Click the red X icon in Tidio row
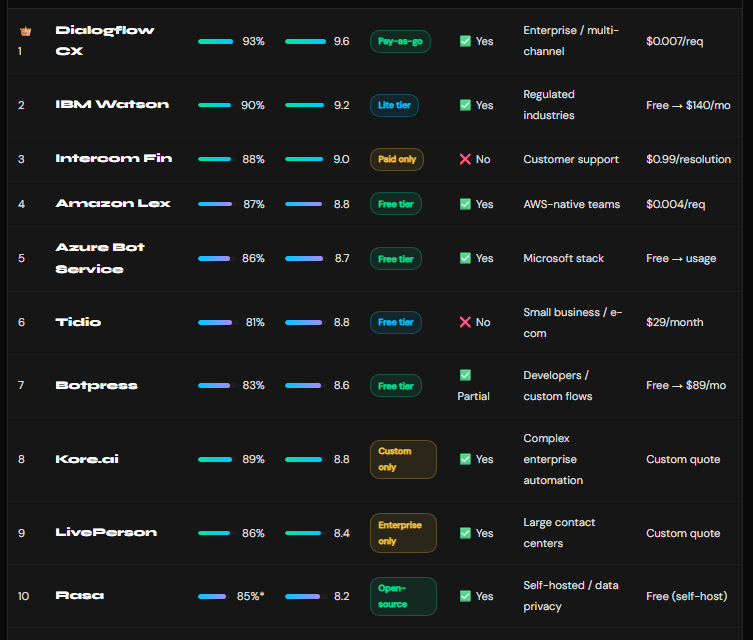The height and width of the screenshot is (640, 753). point(465,322)
